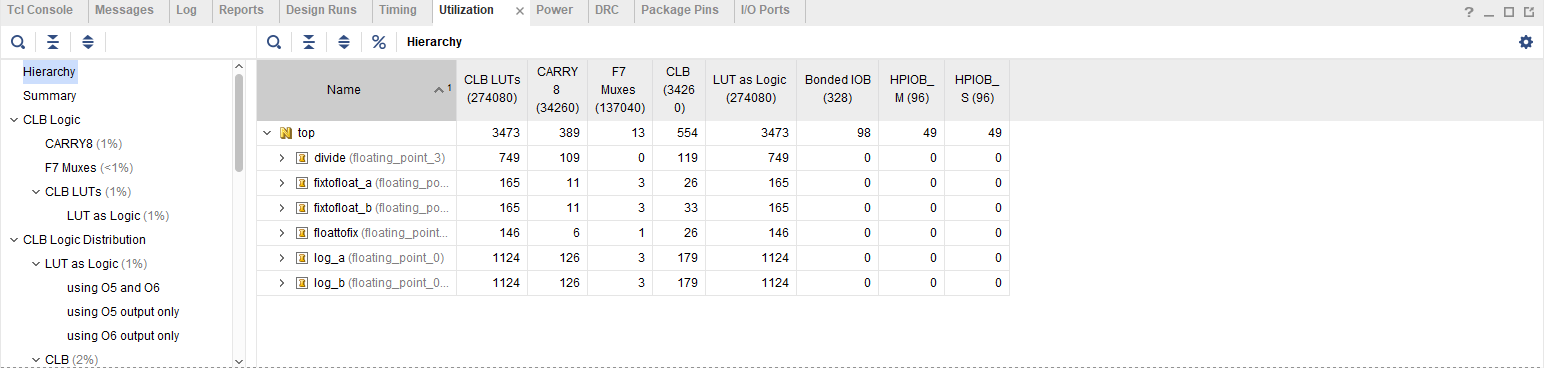
Task: Expand all items in left navigation panel
Action: click(x=87, y=42)
